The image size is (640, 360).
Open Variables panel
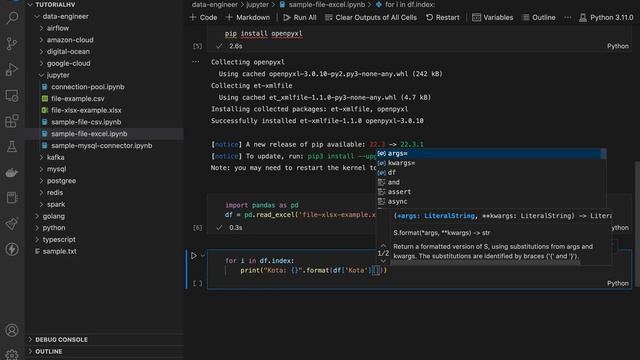coord(493,18)
